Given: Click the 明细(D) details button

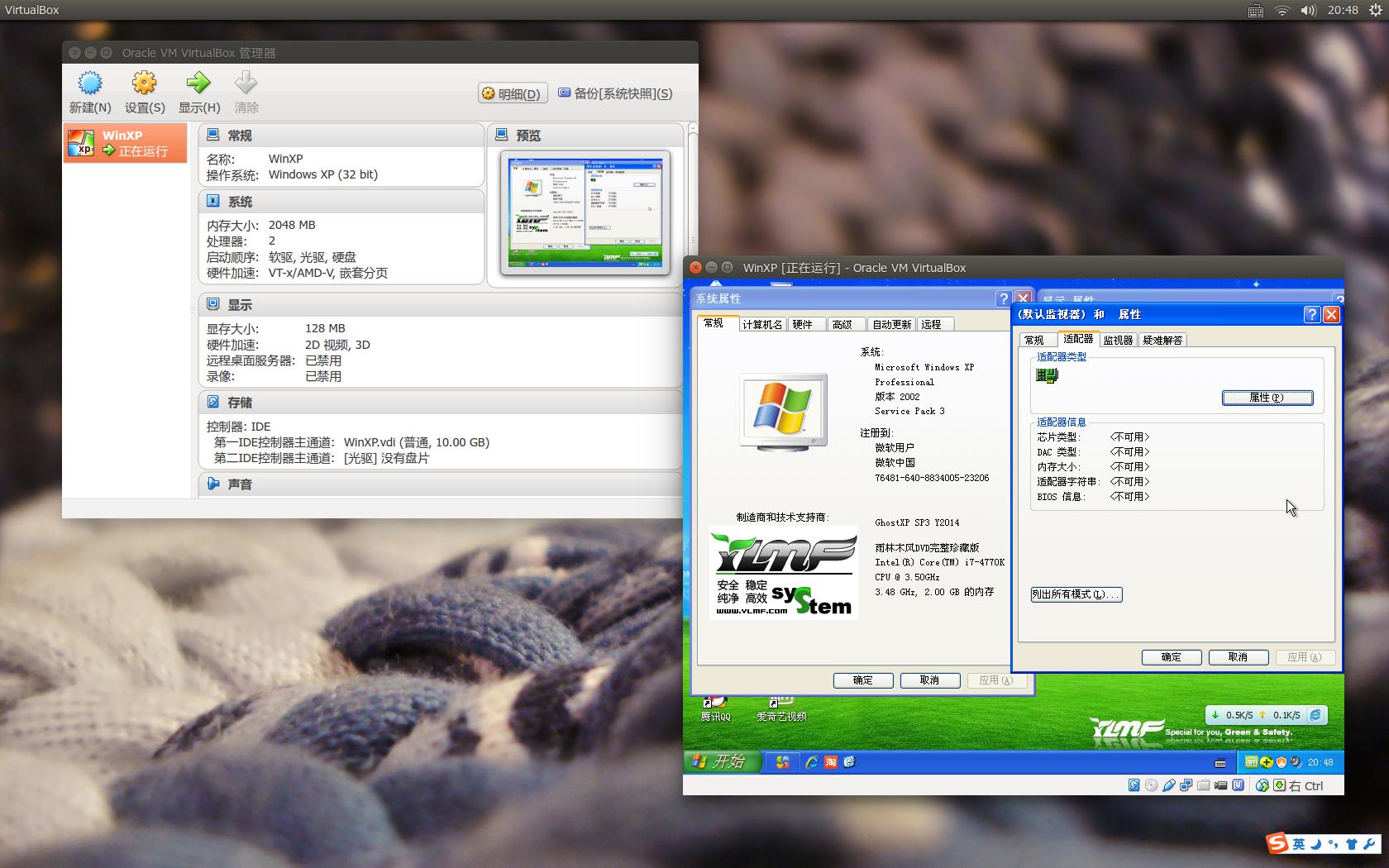Looking at the screenshot, I should 512,93.
